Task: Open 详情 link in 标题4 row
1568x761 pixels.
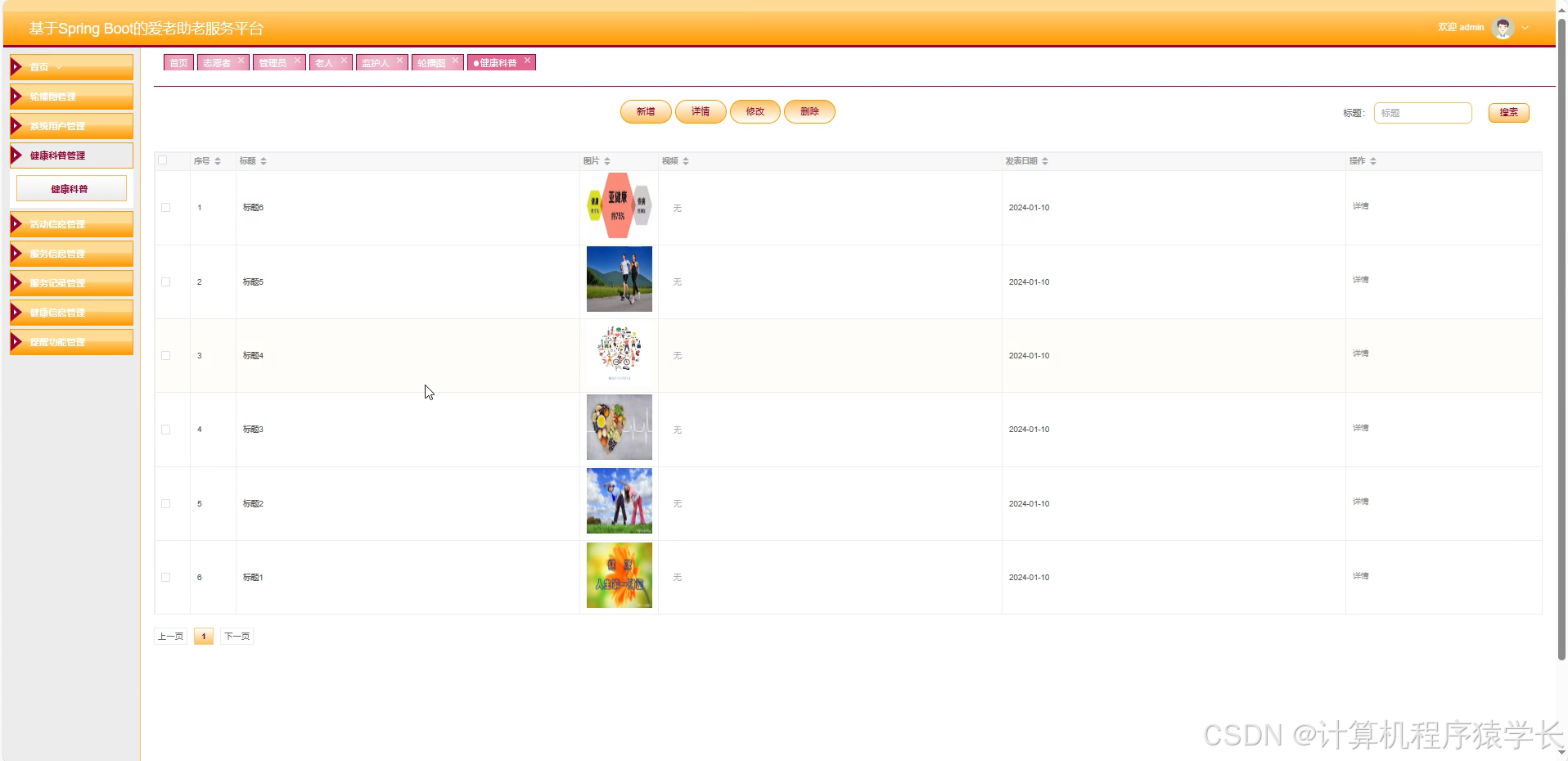Action: (x=1360, y=353)
